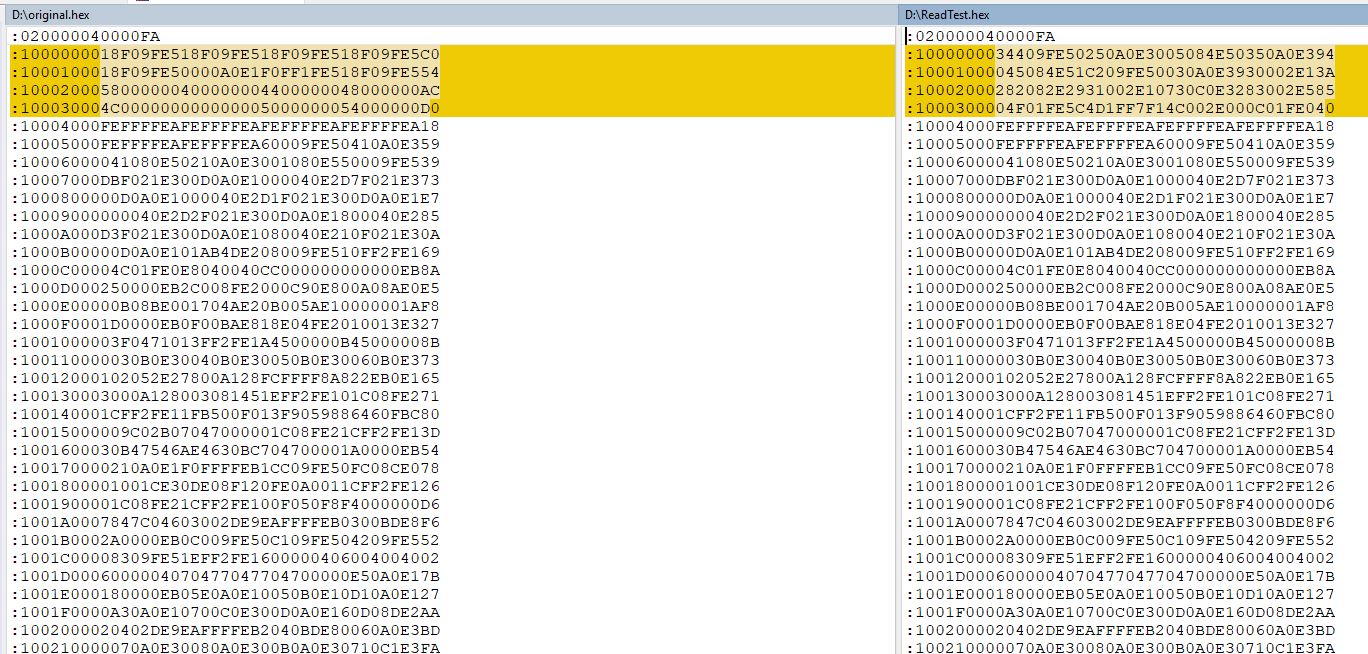Click line :1001A000 in ReadTest.hex pane
This screenshot has width=1368, height=654.
(x=1121, y=522)
